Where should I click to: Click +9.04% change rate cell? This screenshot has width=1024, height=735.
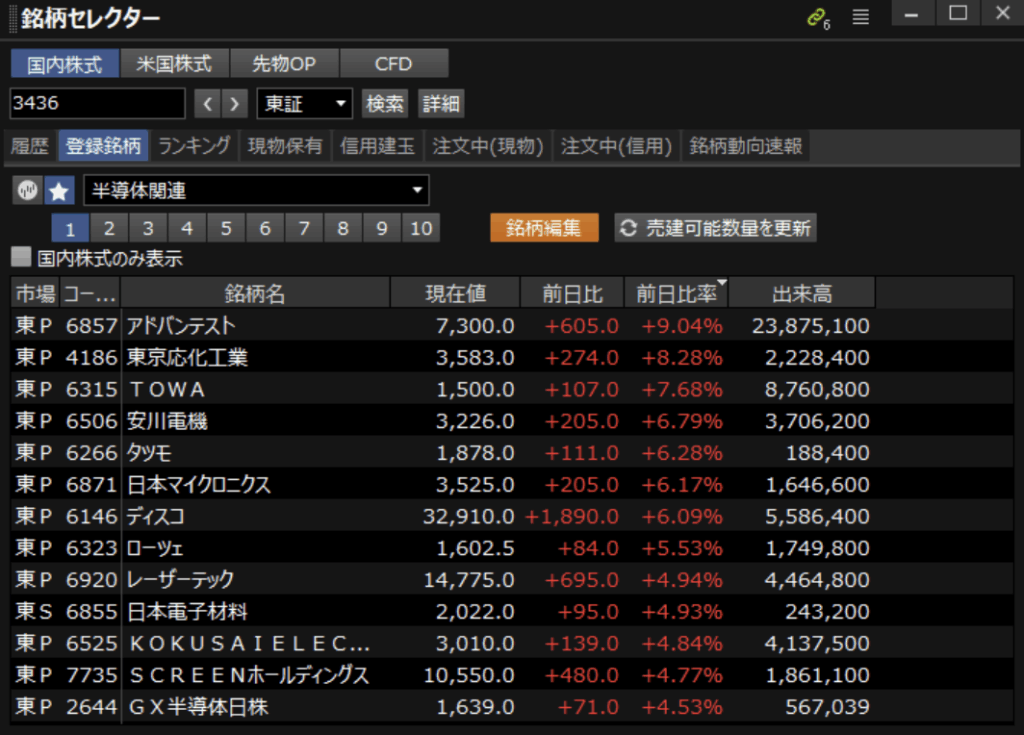coord(682,325)
